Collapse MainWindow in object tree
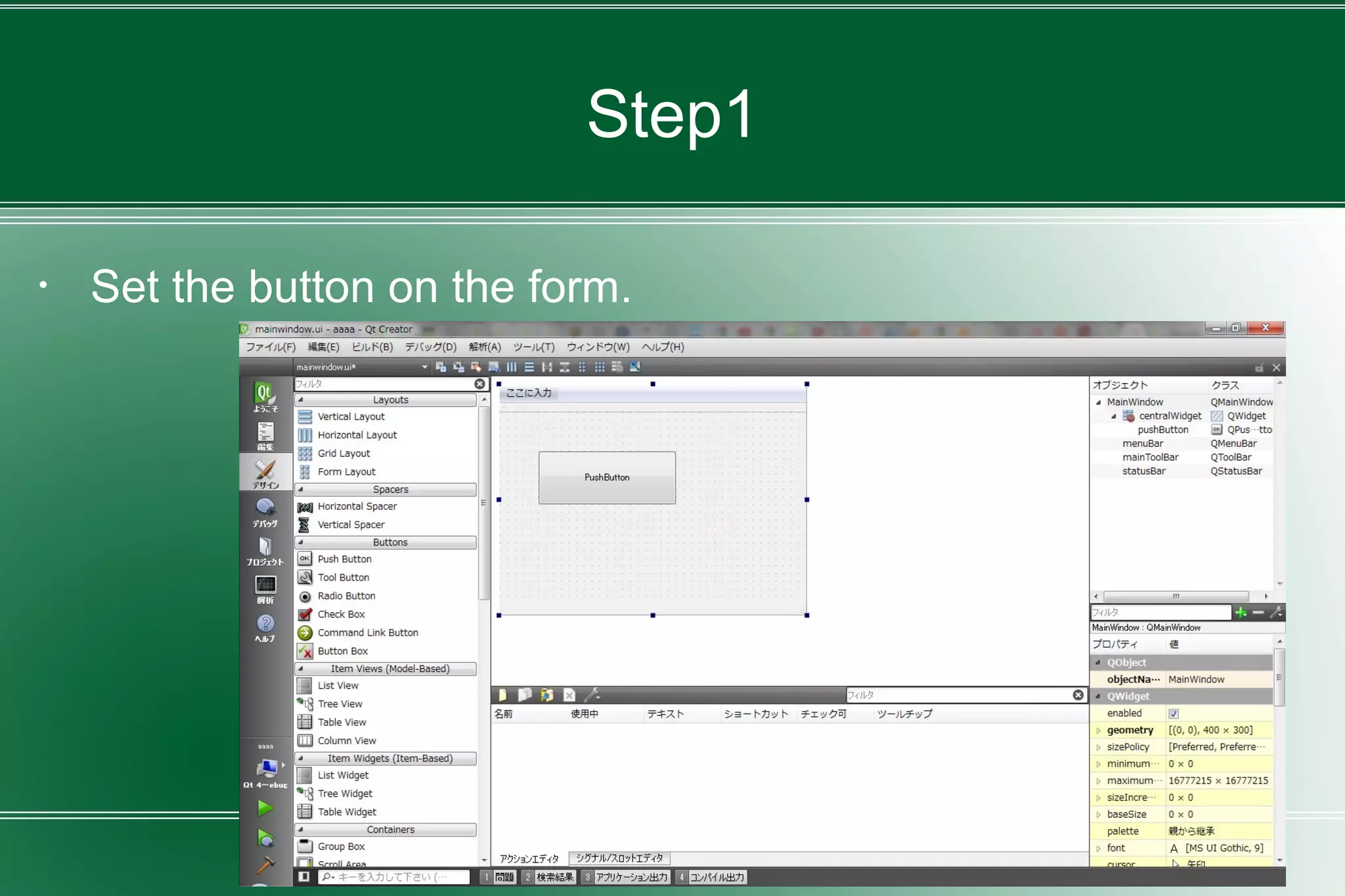The image size is (1345, 896). [1098, 402]
